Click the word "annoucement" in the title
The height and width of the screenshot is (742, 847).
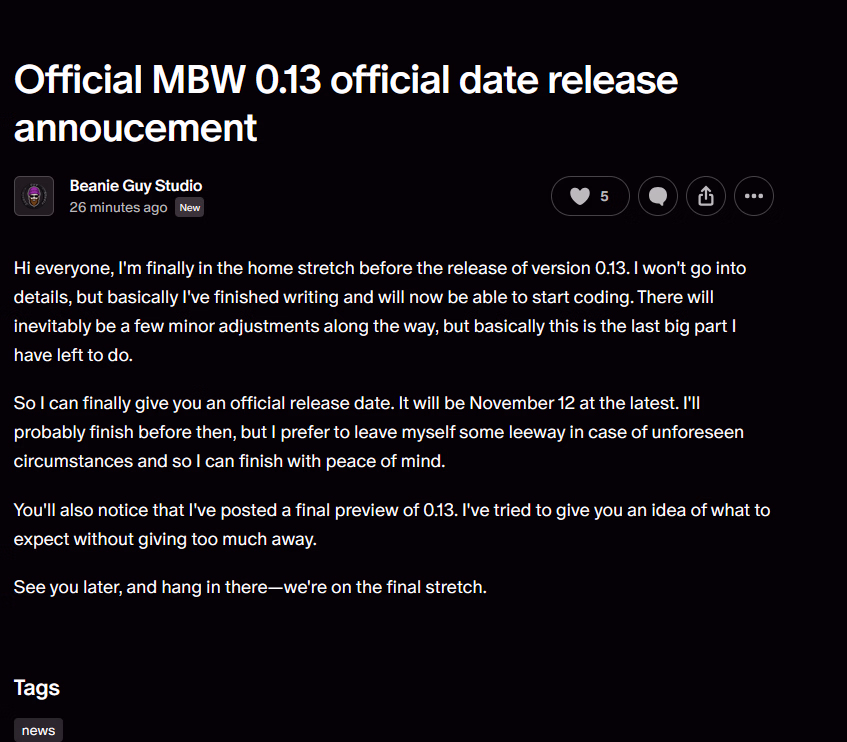tap(136, 128)
